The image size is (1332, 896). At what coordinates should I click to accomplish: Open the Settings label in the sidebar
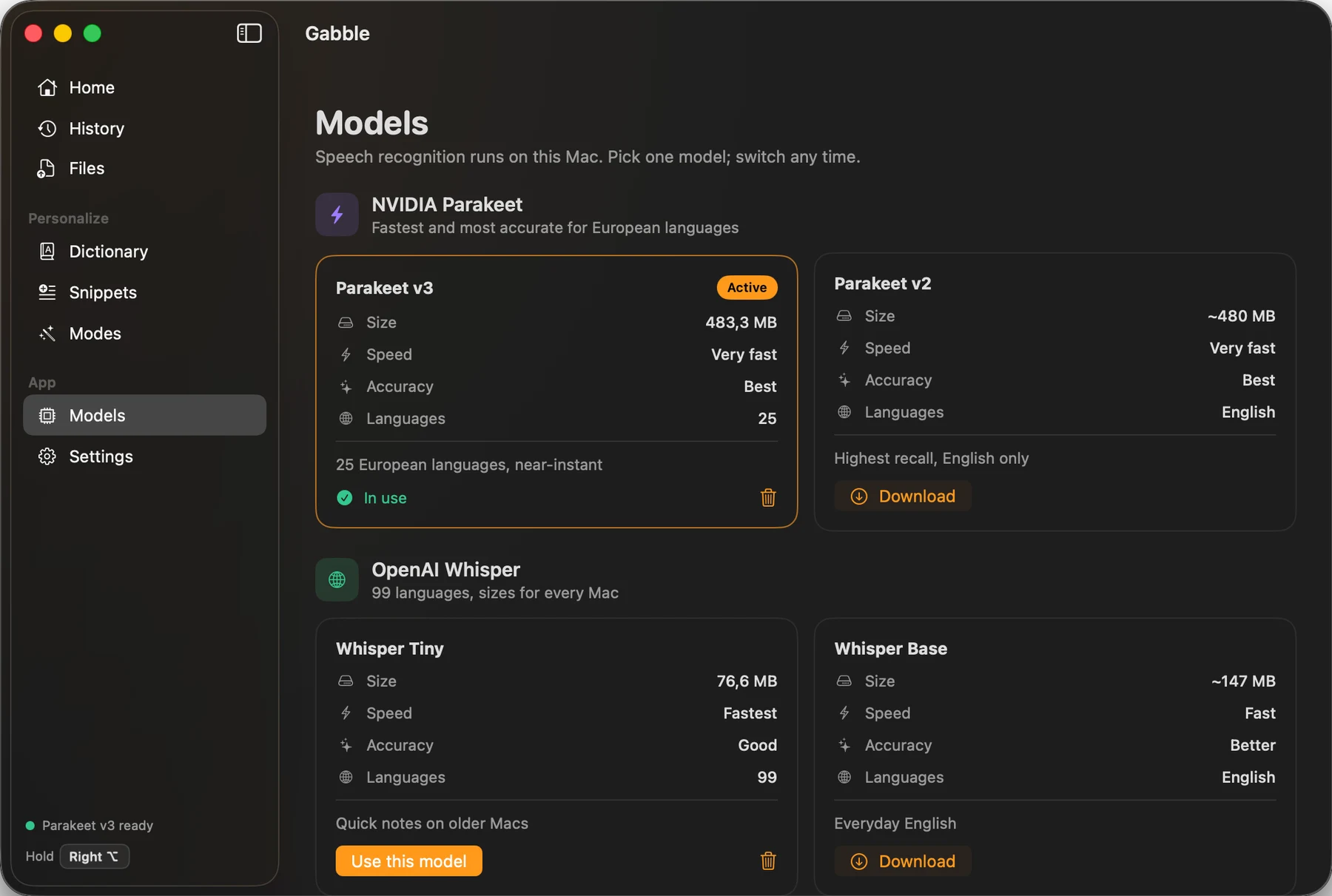coord(101,457)
